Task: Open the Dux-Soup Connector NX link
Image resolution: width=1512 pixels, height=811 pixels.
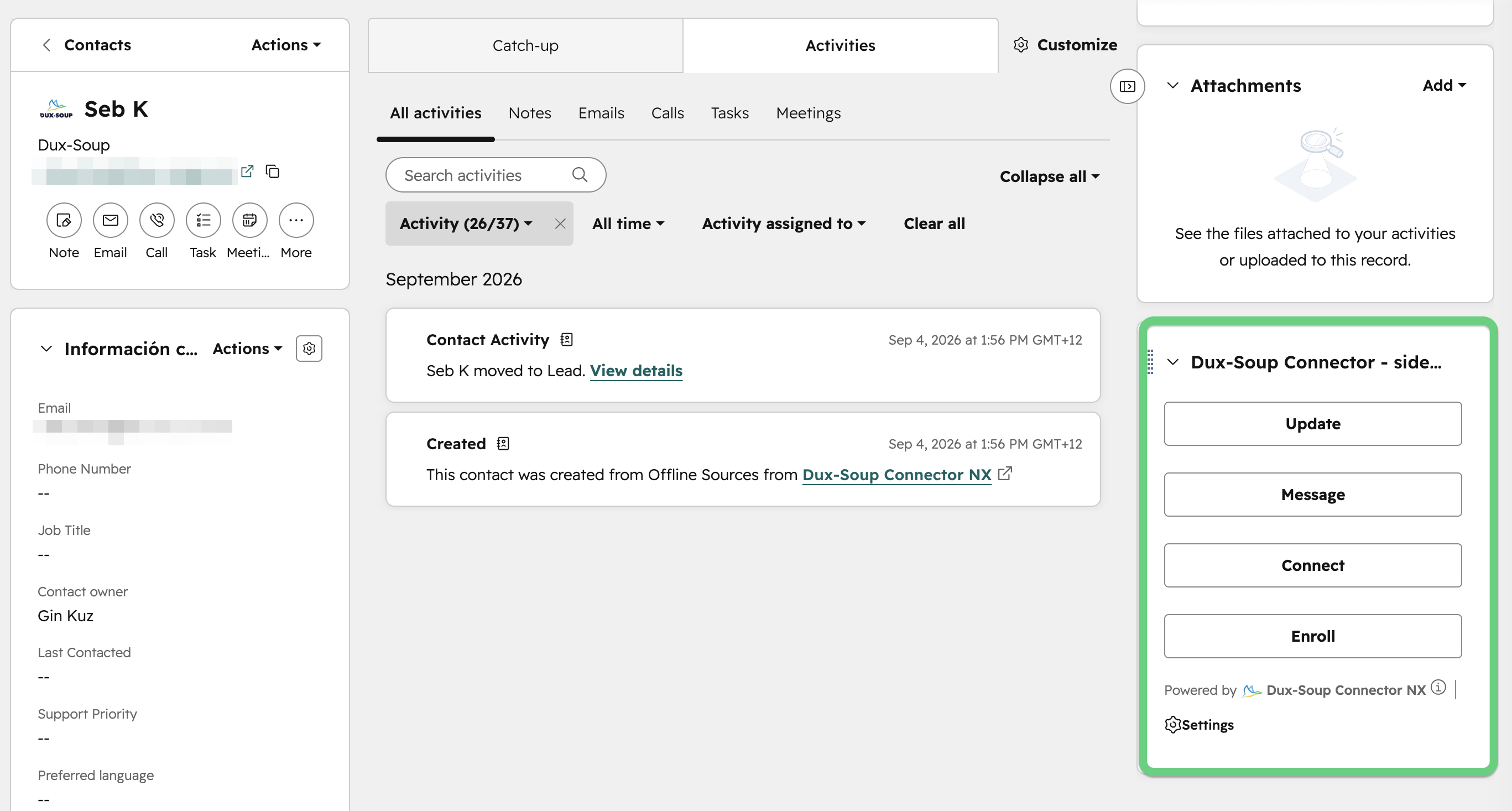Action: (x=896, y=475)
